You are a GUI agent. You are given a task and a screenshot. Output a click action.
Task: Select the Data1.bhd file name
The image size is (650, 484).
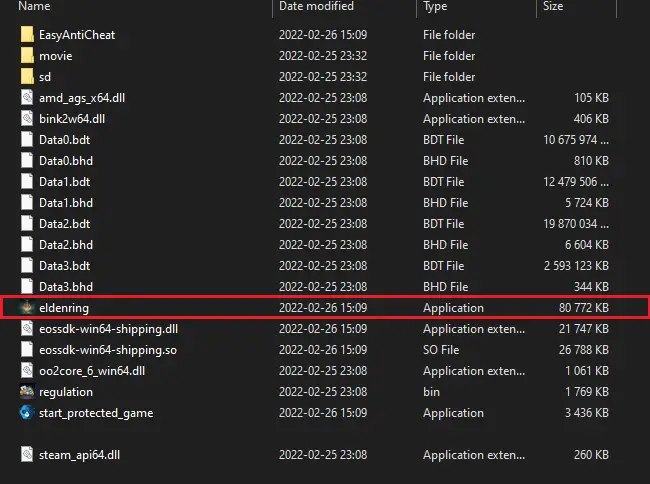[x=66, y=203]
